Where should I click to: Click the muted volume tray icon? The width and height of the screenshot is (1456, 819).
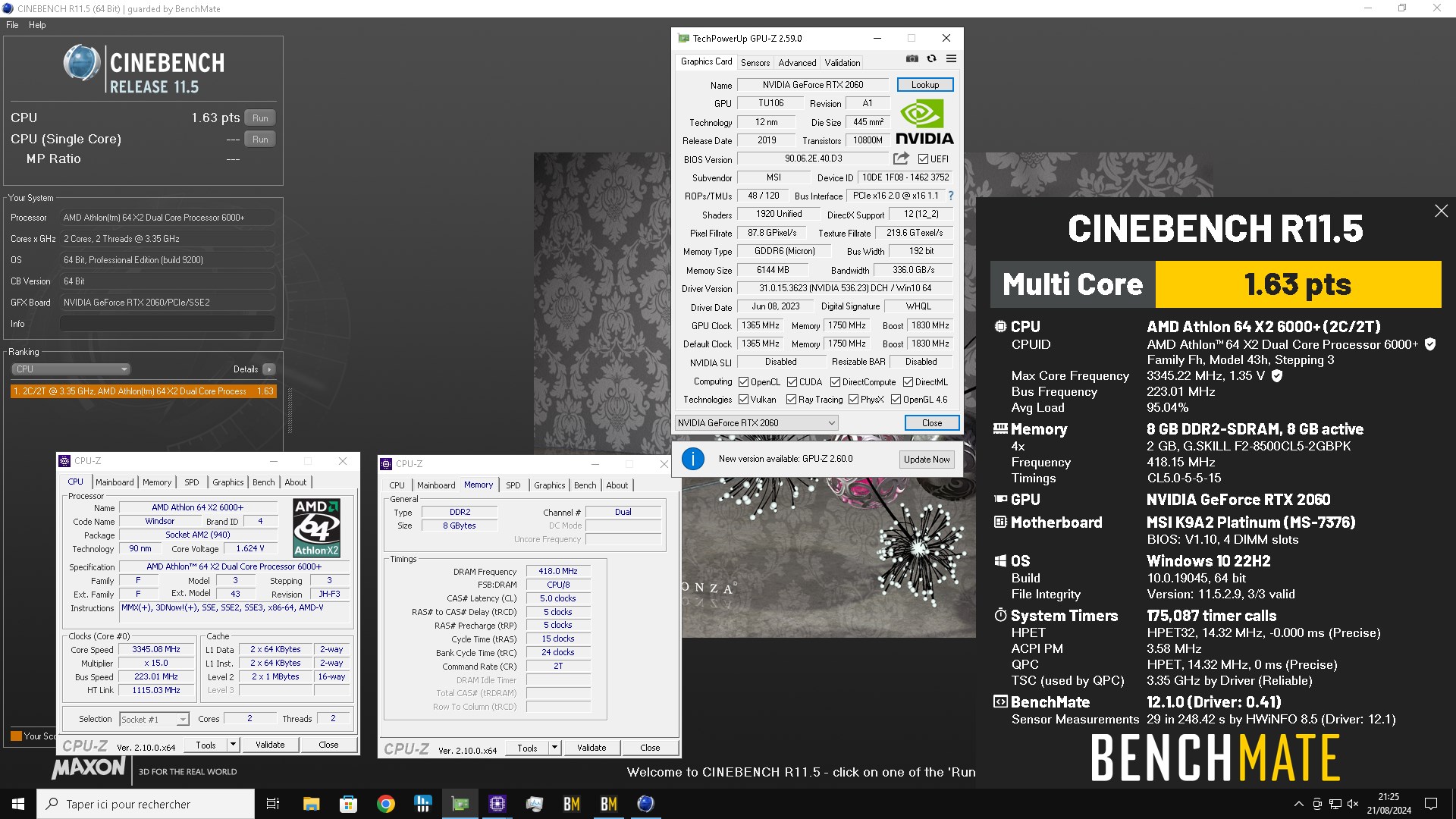tap(1353, 804)
